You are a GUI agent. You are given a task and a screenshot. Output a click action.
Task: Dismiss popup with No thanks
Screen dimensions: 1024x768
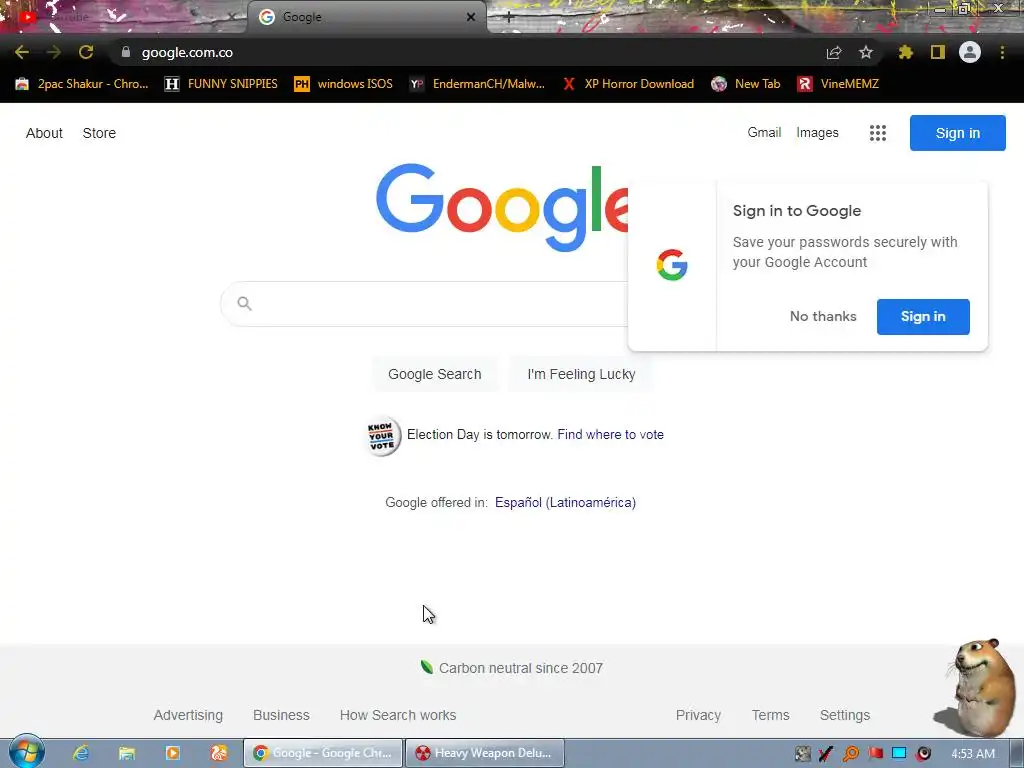click(823, 317)
